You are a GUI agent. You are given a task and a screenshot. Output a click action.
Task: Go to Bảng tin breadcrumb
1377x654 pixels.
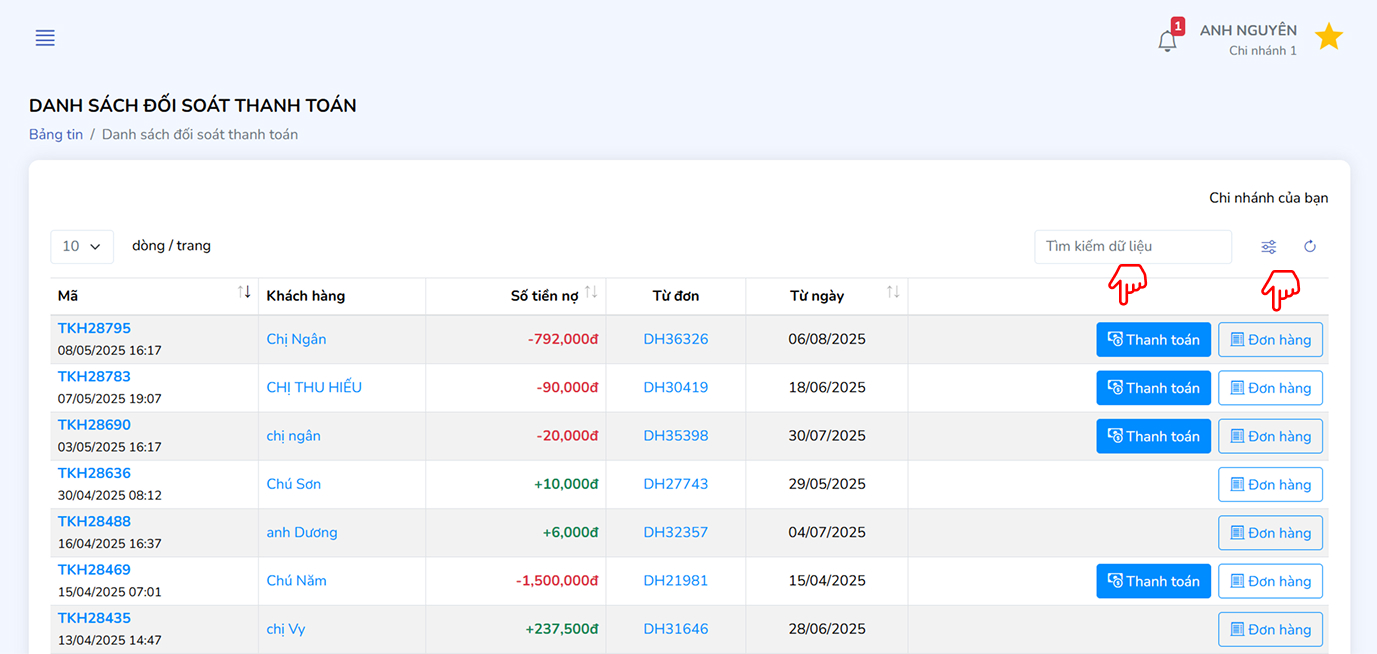56,134
